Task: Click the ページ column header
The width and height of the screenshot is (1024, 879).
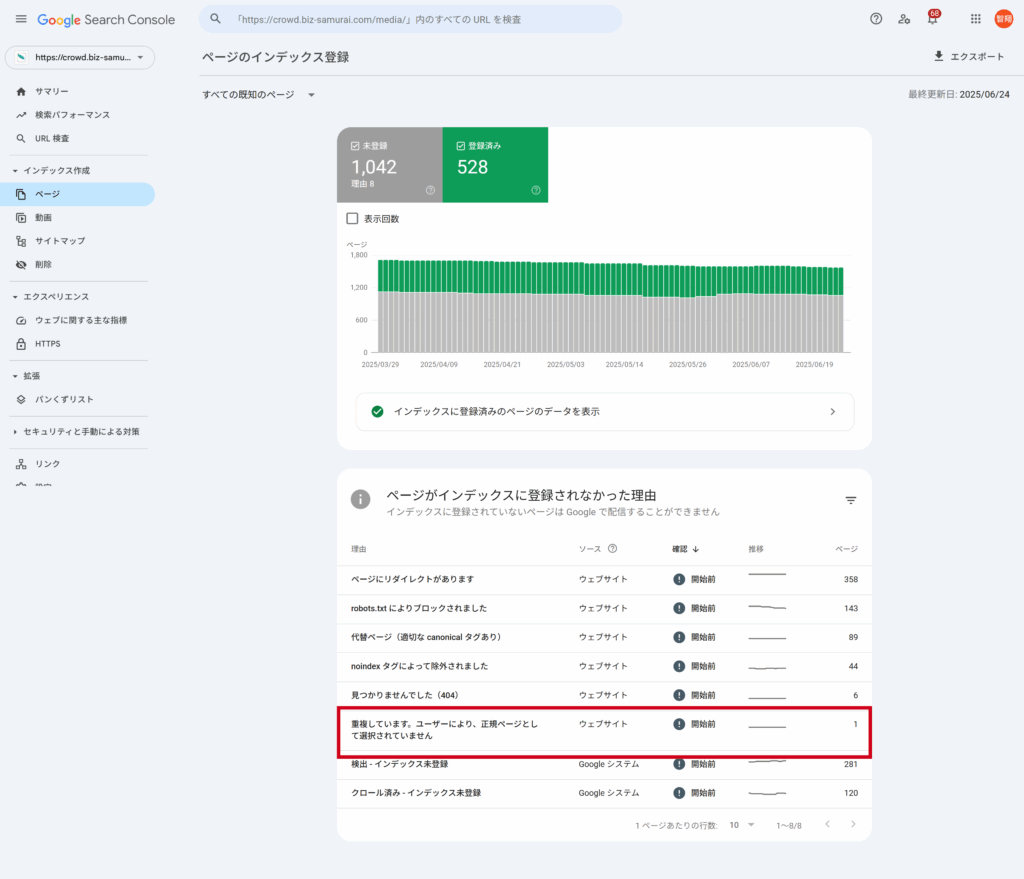Action: pos(846,549)
